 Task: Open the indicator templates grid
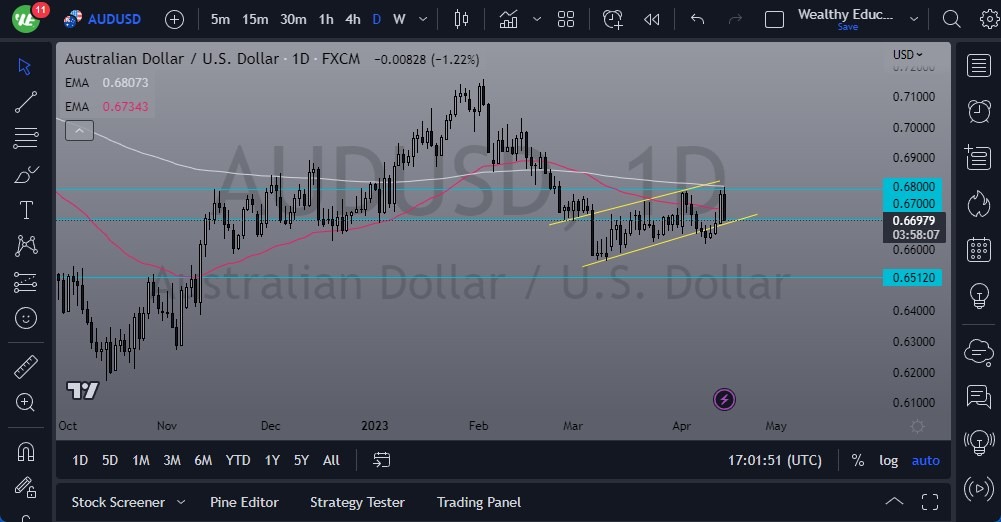click(x=566, y=20)
